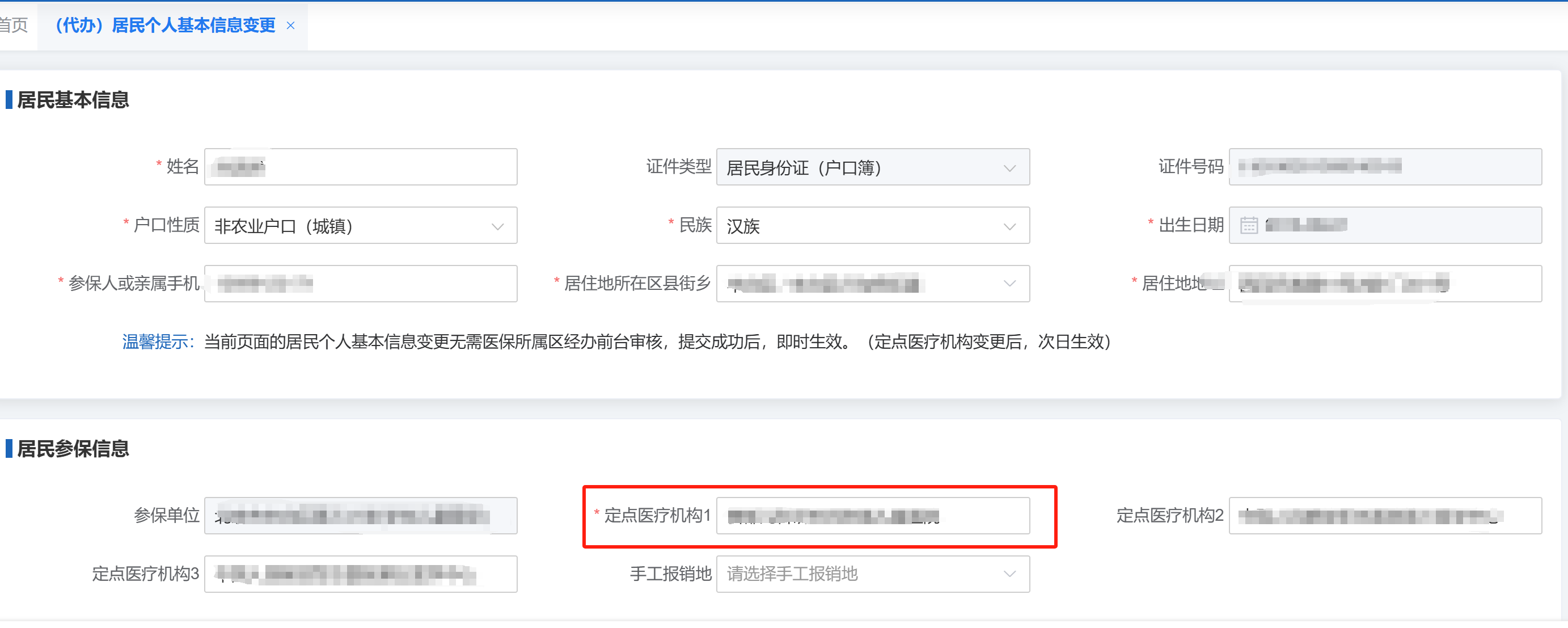The height and width of the screenshot is (628, 1568).
Task: Click the chevron arrow in 居住地所在区县街乡
Action: 1009,284
